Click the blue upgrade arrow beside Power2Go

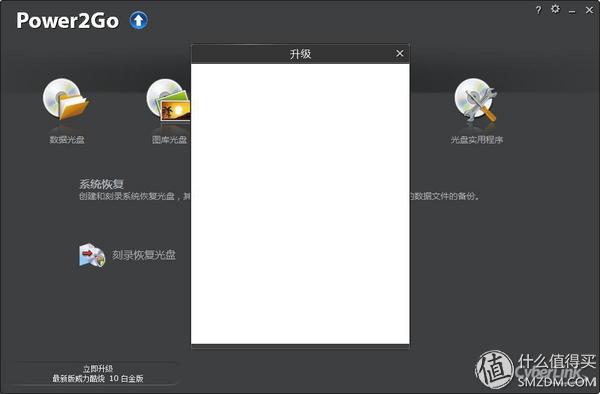click(x=139, y=20)
